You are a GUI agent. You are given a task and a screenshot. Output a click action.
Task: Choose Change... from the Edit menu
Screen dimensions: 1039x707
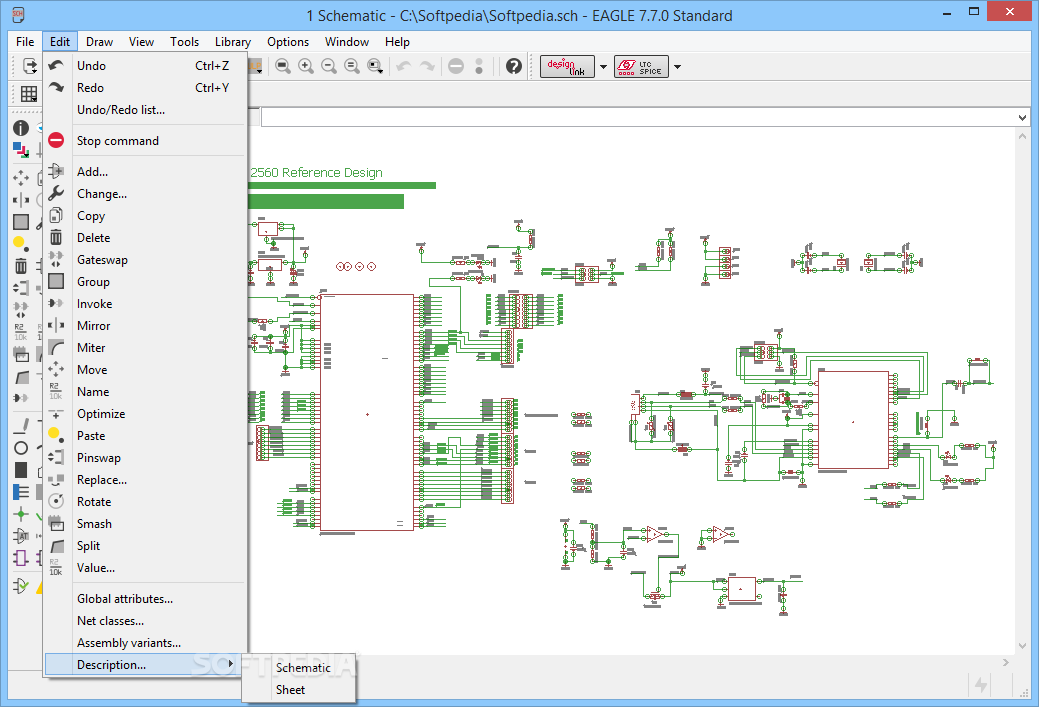coord(145,193)
